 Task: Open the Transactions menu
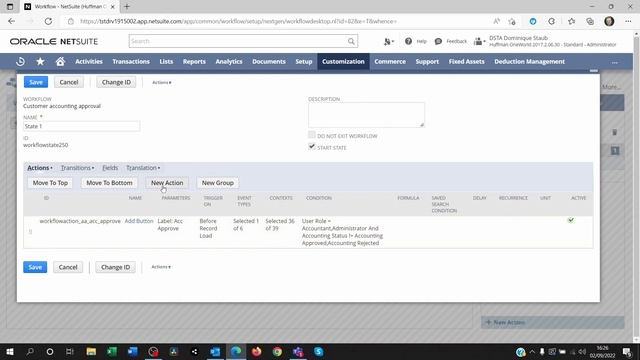(131, 62)
